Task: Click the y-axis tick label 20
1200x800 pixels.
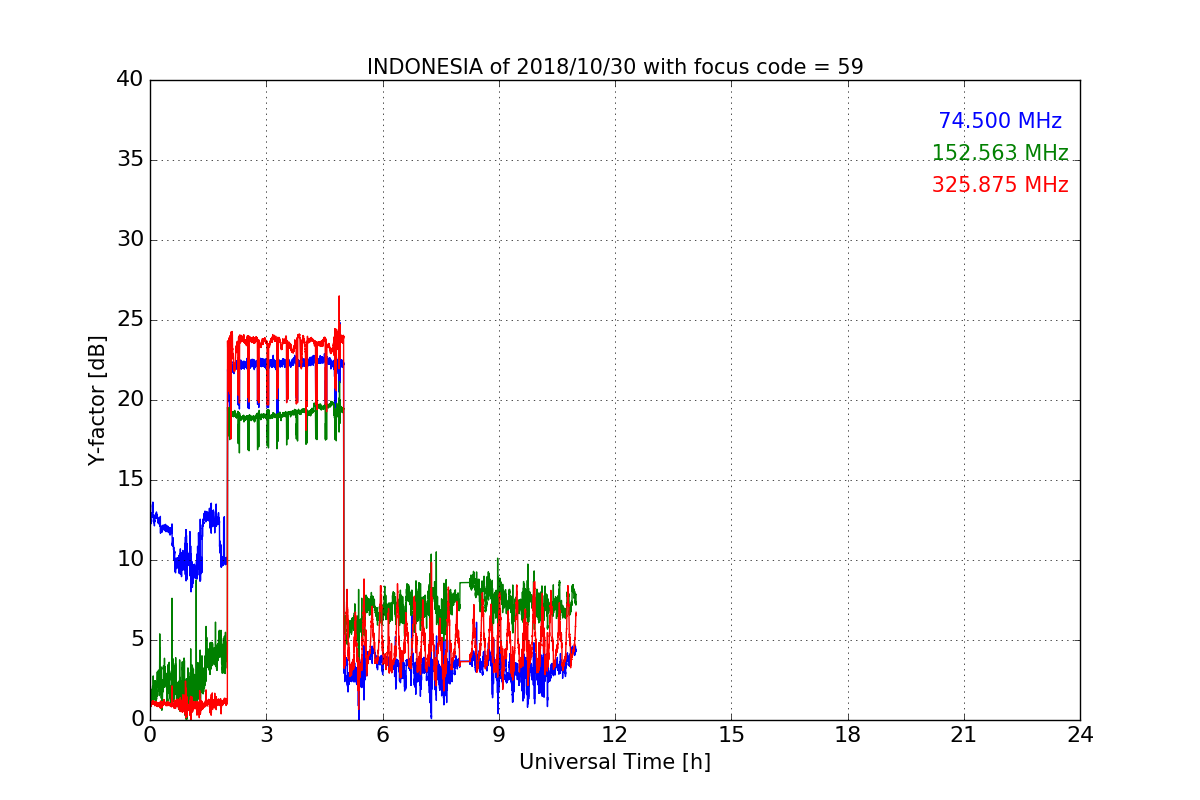Action: coord(130,400)
